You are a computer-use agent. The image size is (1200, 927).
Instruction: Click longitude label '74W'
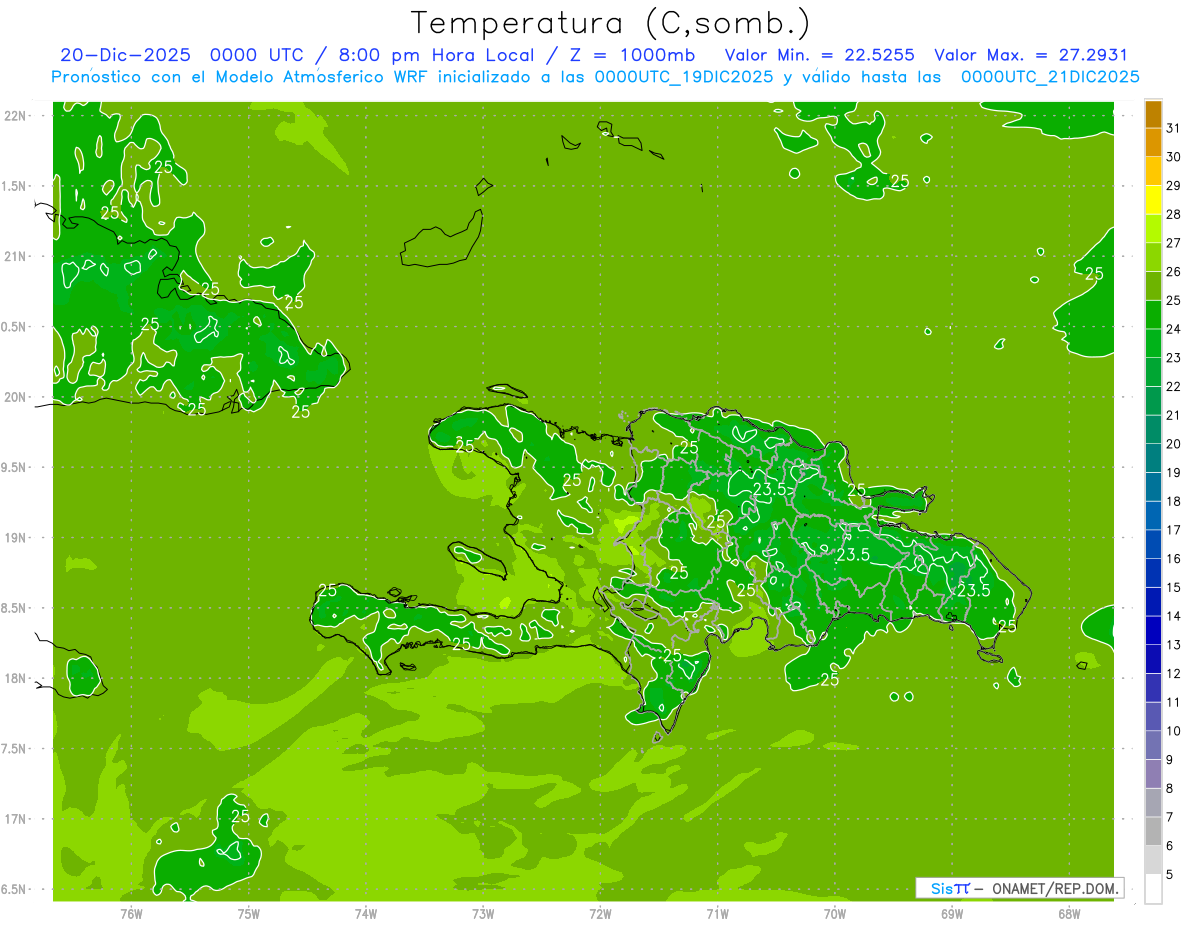pyautogui.click(x=366, y=914)
